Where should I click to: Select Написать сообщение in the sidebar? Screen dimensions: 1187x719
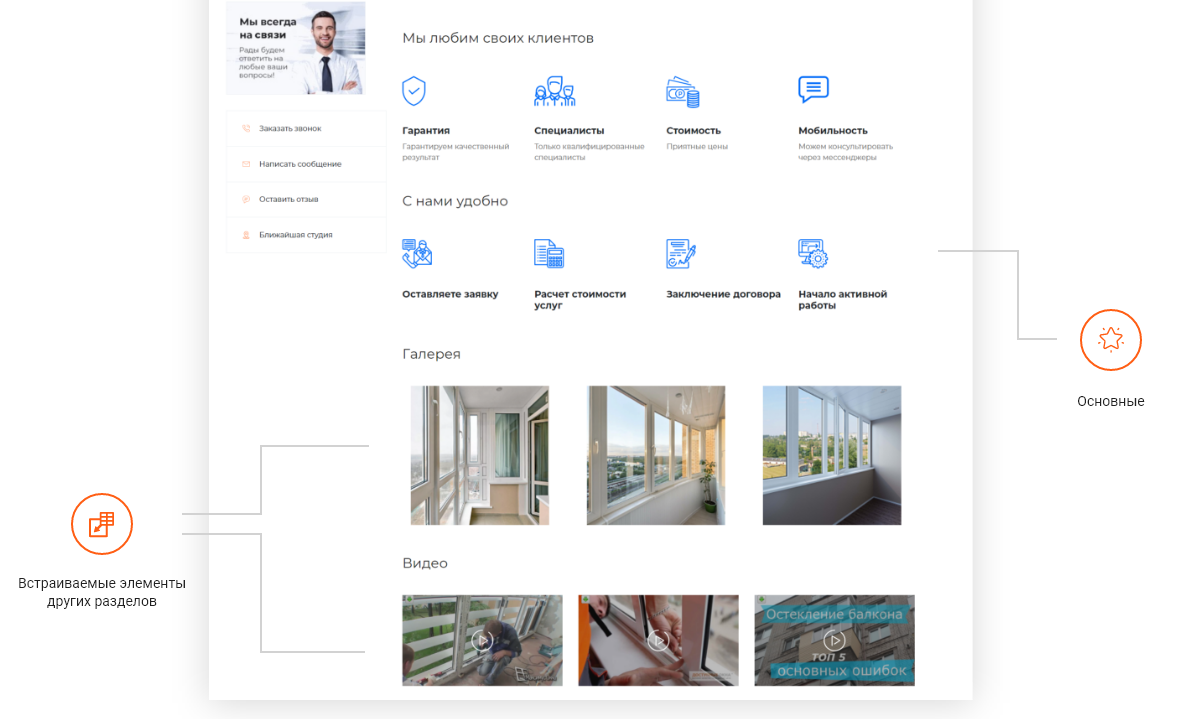[299, 164]
